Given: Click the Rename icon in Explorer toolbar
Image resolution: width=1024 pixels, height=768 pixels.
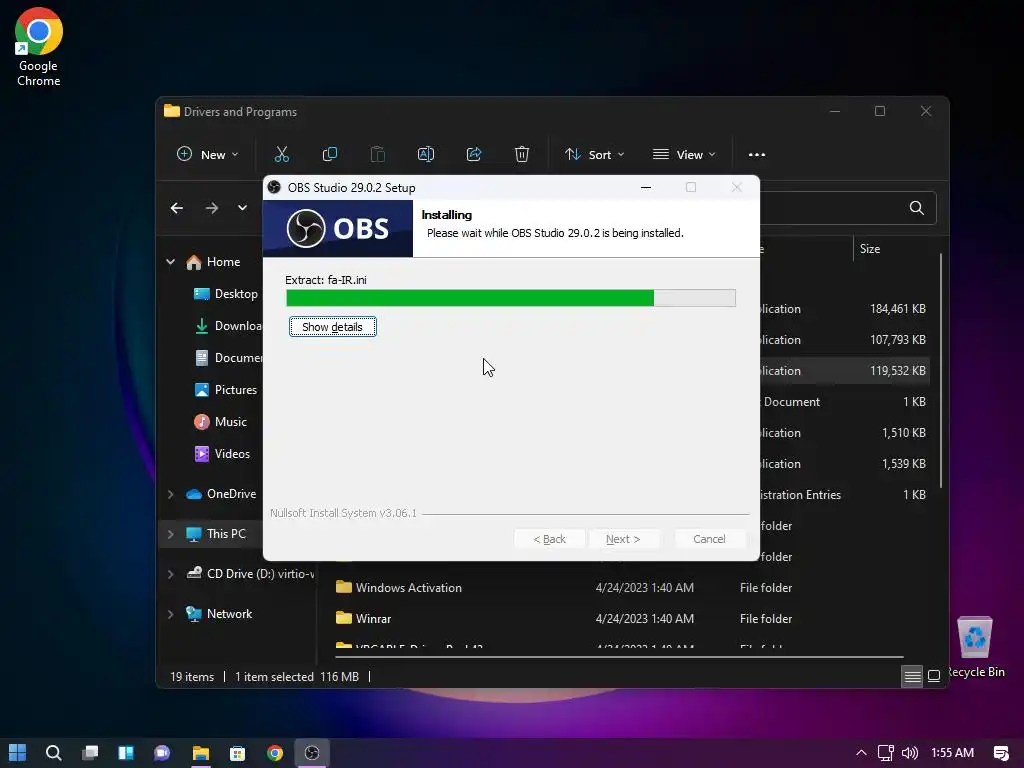Looking at the screenshot, I should (426, 155).
